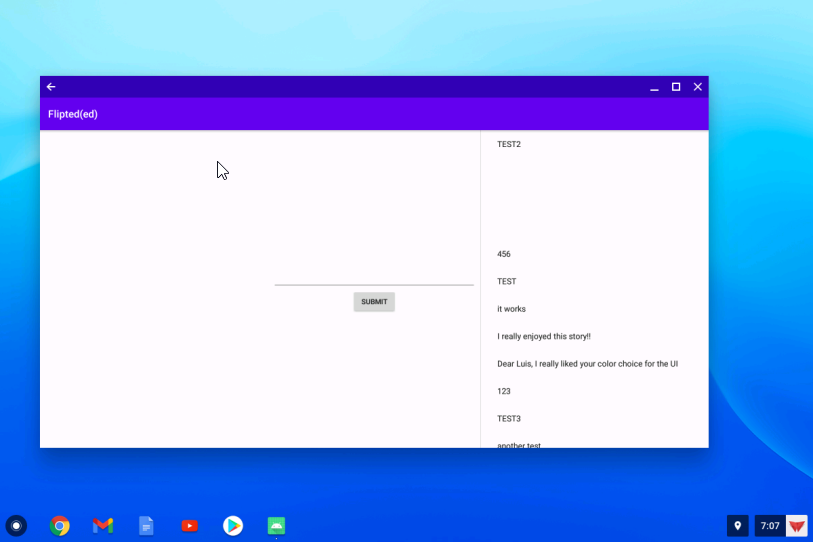813x542 pixels.
Task: Minimize the Flipted(ed) window
Action: coord(654,87)
